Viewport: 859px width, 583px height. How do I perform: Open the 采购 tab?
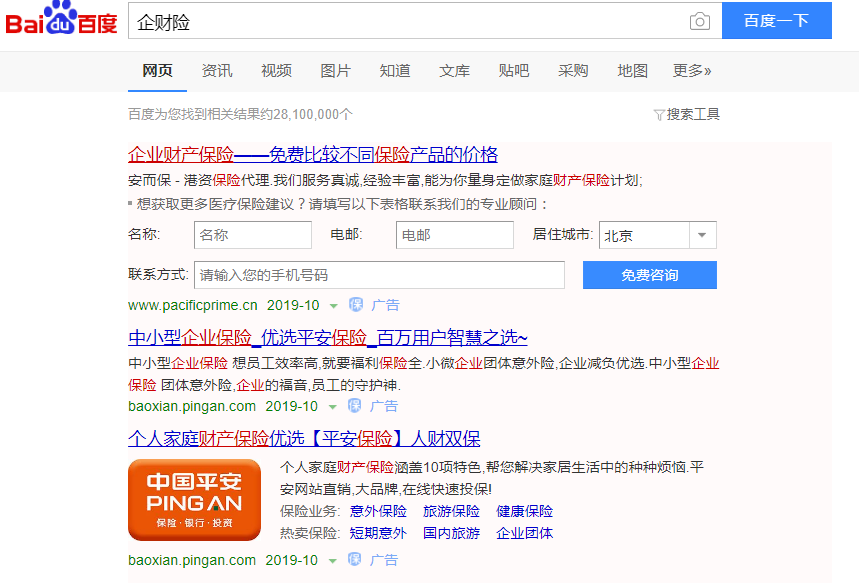(x=573, y=71)
